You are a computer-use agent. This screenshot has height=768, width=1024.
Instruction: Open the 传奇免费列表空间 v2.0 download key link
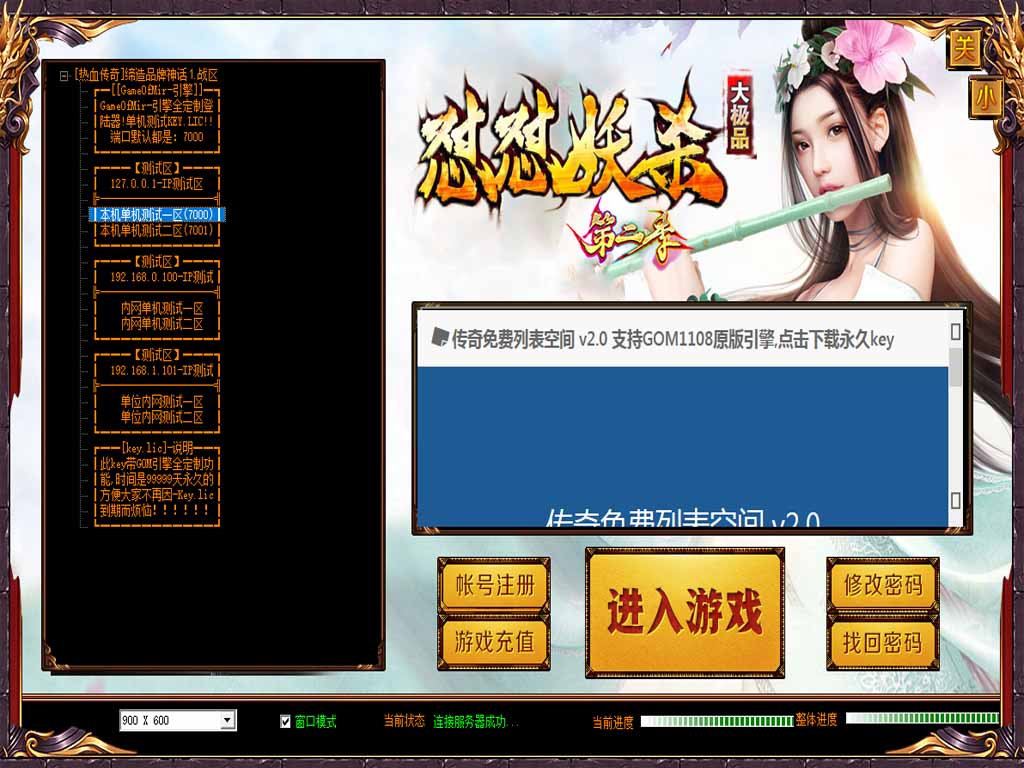point(673,340)
